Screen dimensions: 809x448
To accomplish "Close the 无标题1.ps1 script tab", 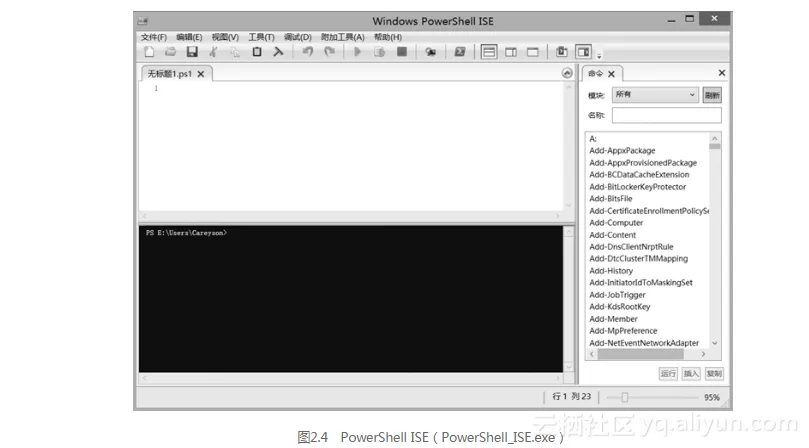I will point(201,74).
